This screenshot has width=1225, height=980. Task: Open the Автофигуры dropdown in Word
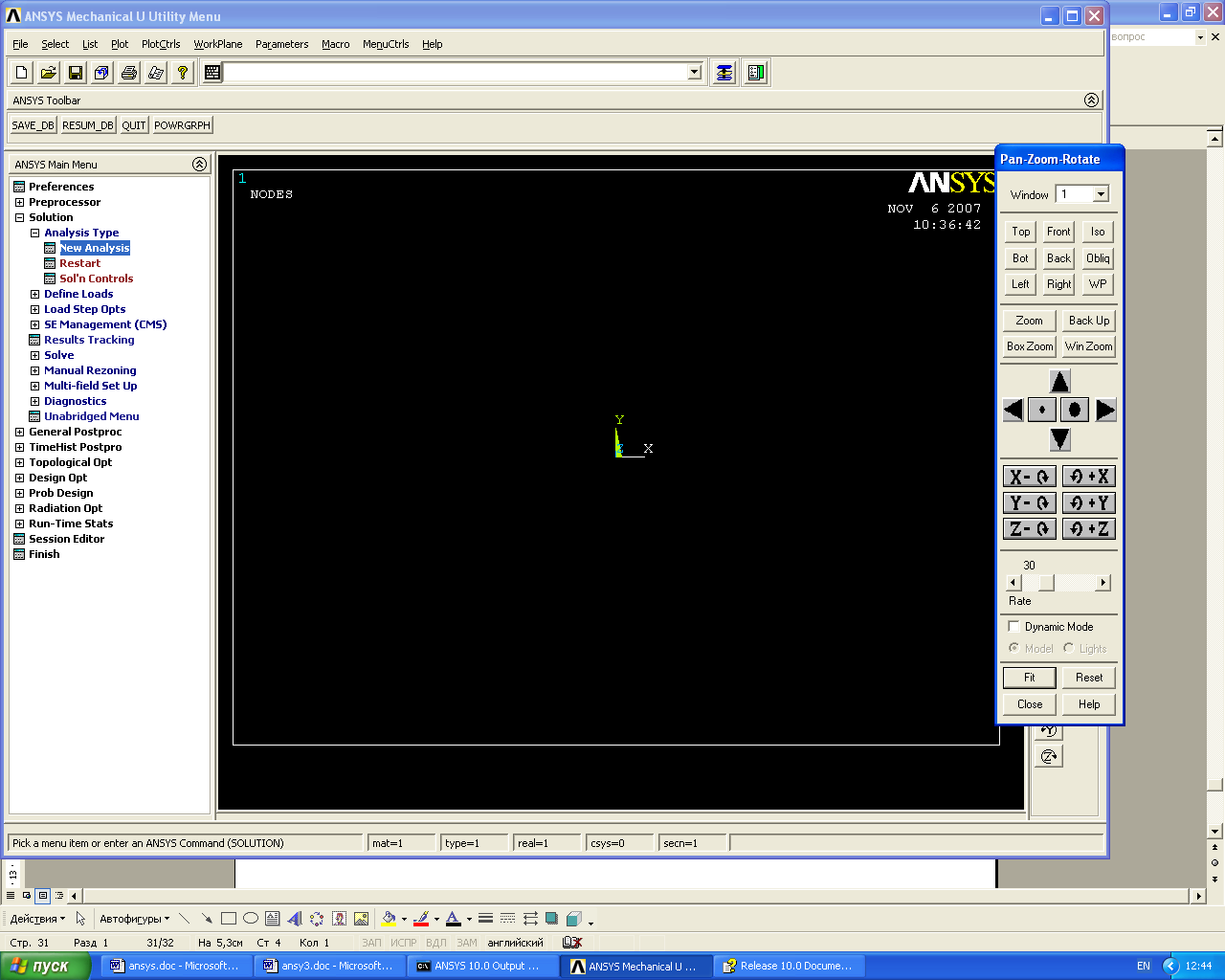135,919
